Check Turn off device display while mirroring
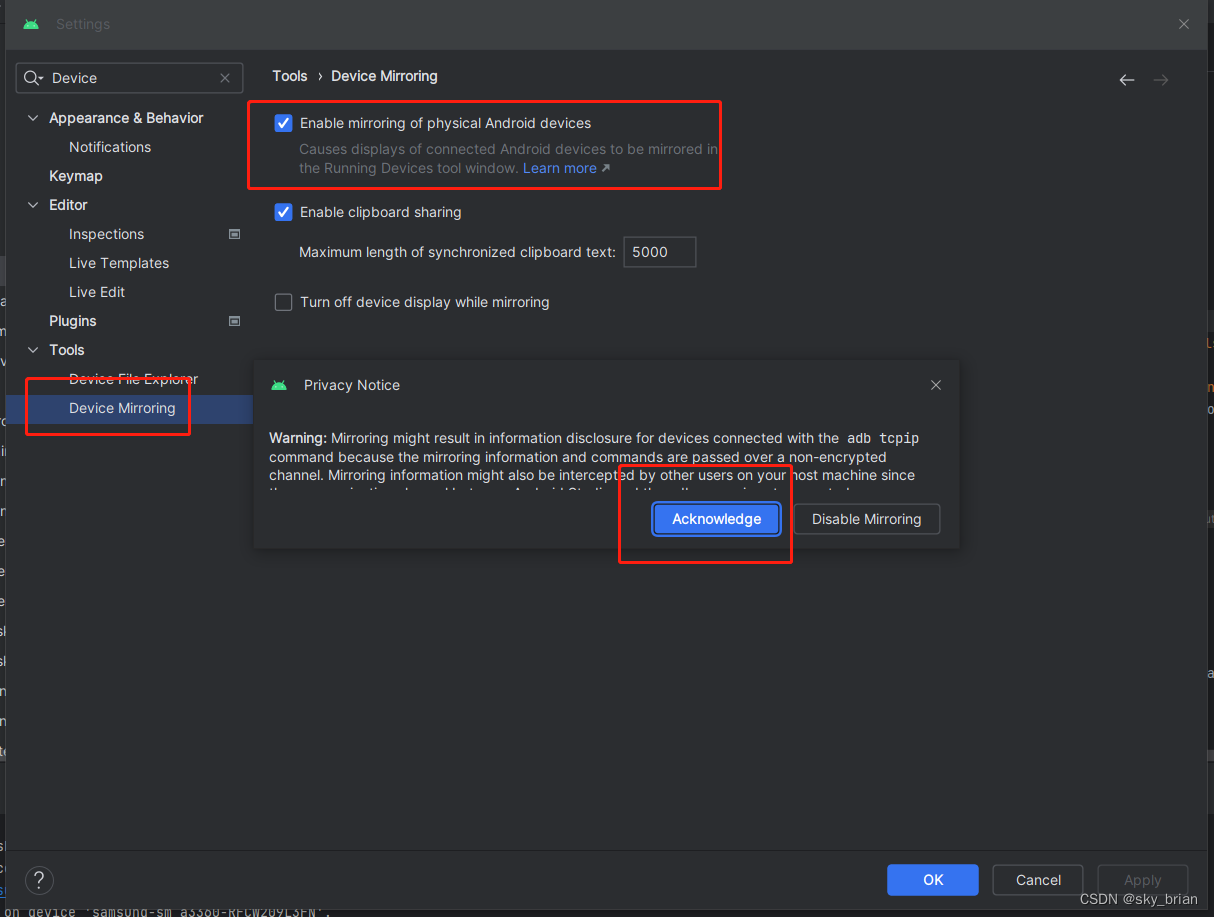Viewport: 1214px width, 917px height. (x=283, y=302)
